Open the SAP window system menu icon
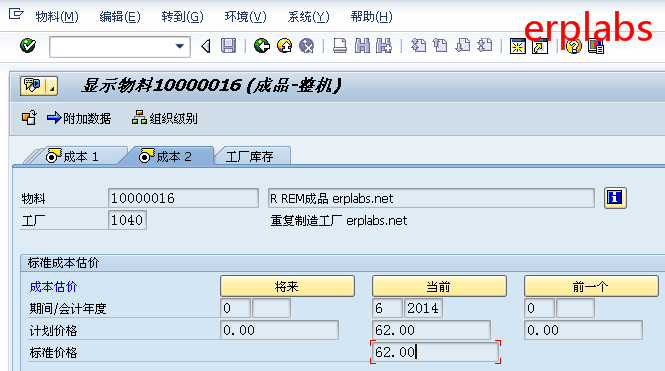Image resolution: width=665 pixels, height=371 pixels. coord(16,14)
